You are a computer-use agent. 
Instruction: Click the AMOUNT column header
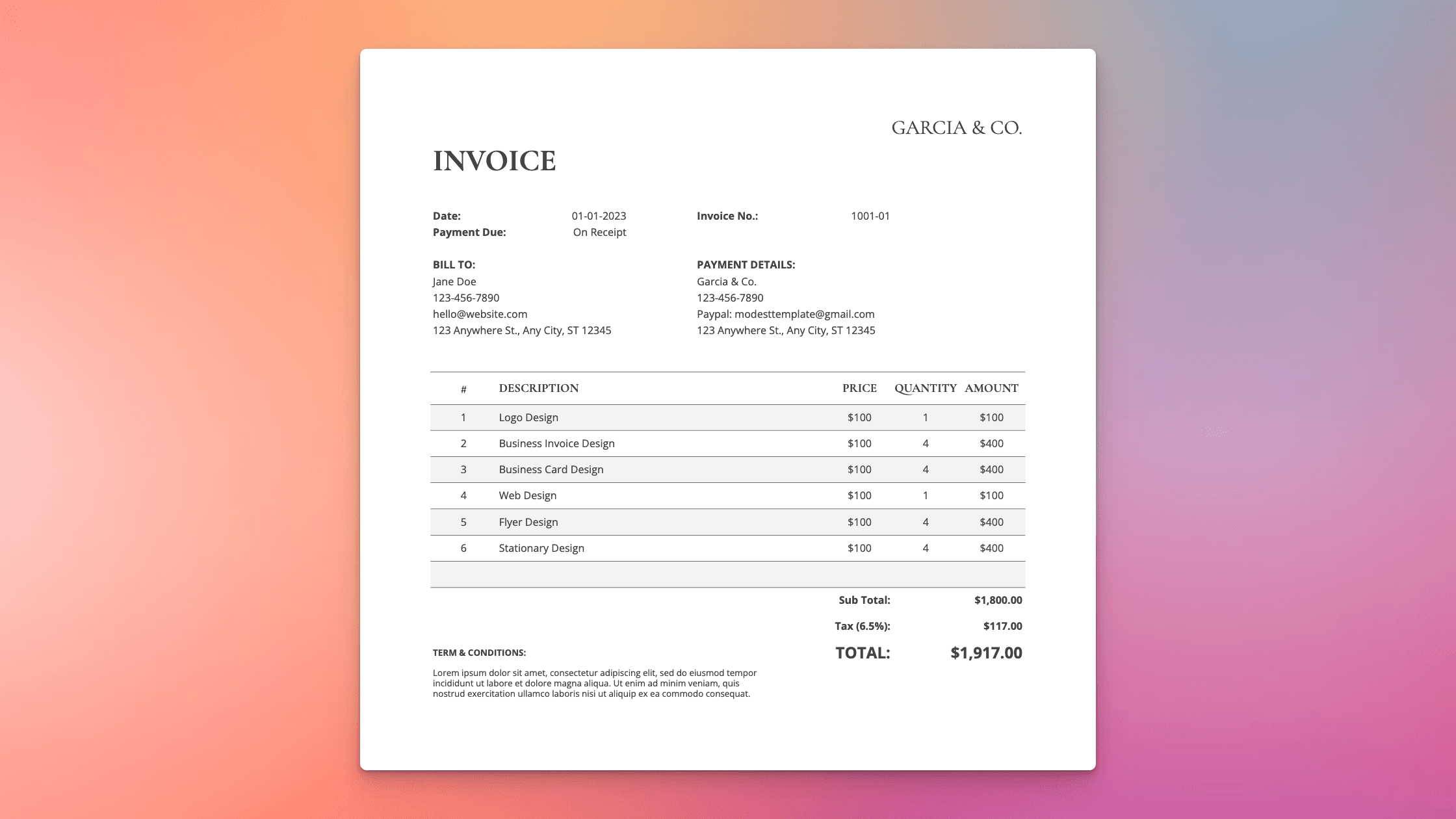(991, 388)
